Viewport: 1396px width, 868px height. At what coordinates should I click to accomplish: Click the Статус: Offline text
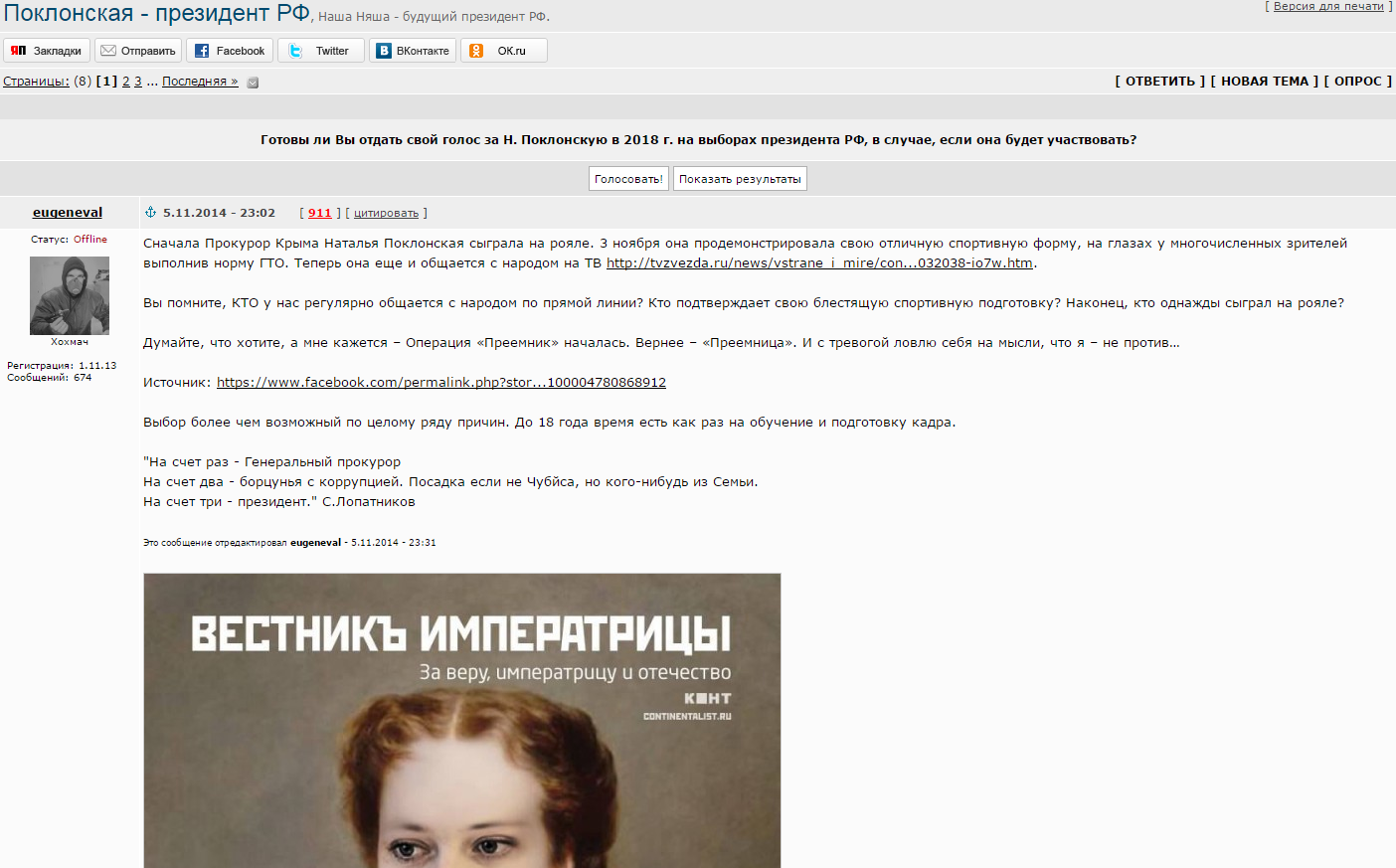70,240
